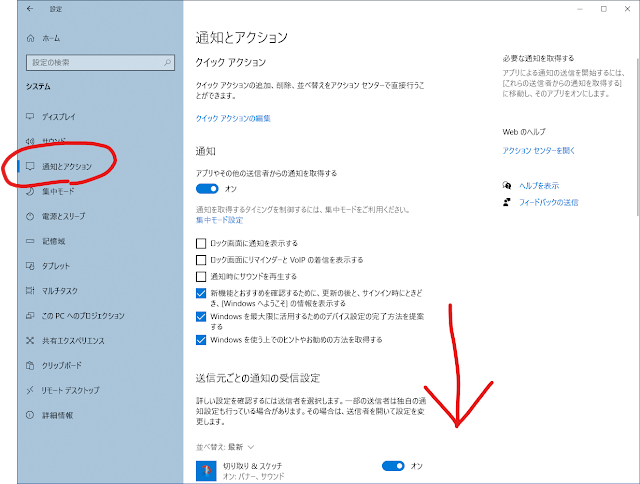Click the 切り取り＆スケッチ app icon
640x484 pixels.
pyautogui.click(x=206, y=471)
